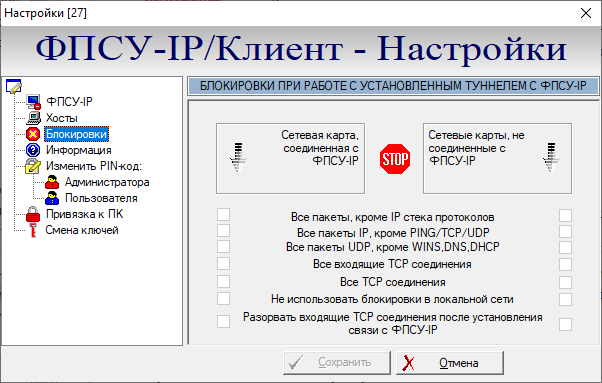Click the header 'БЛОКИРОВКИ ПРИ РАБОТЕ С УСТАНОВЛЕННЫМ ТУННЕЛЕМ'
602x383 pixels.
click(393, 86)
